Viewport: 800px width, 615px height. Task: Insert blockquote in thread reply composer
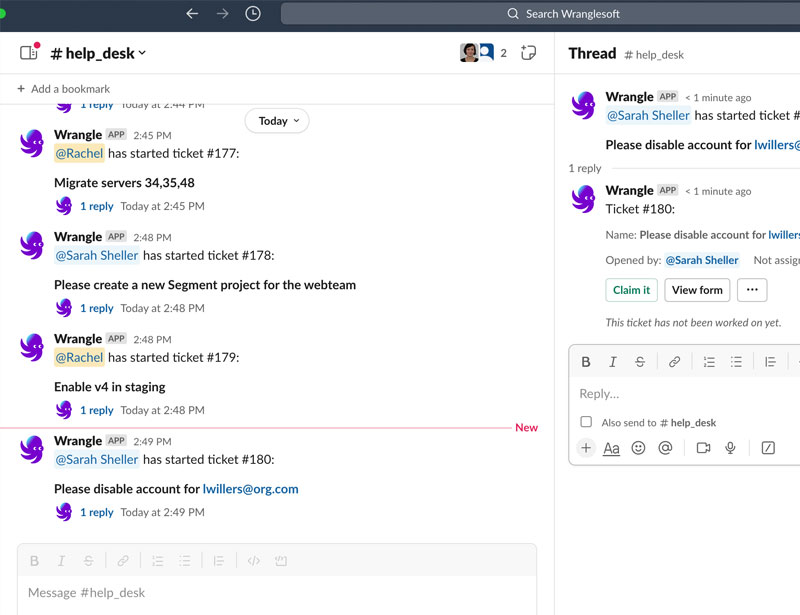click(770, 362)
